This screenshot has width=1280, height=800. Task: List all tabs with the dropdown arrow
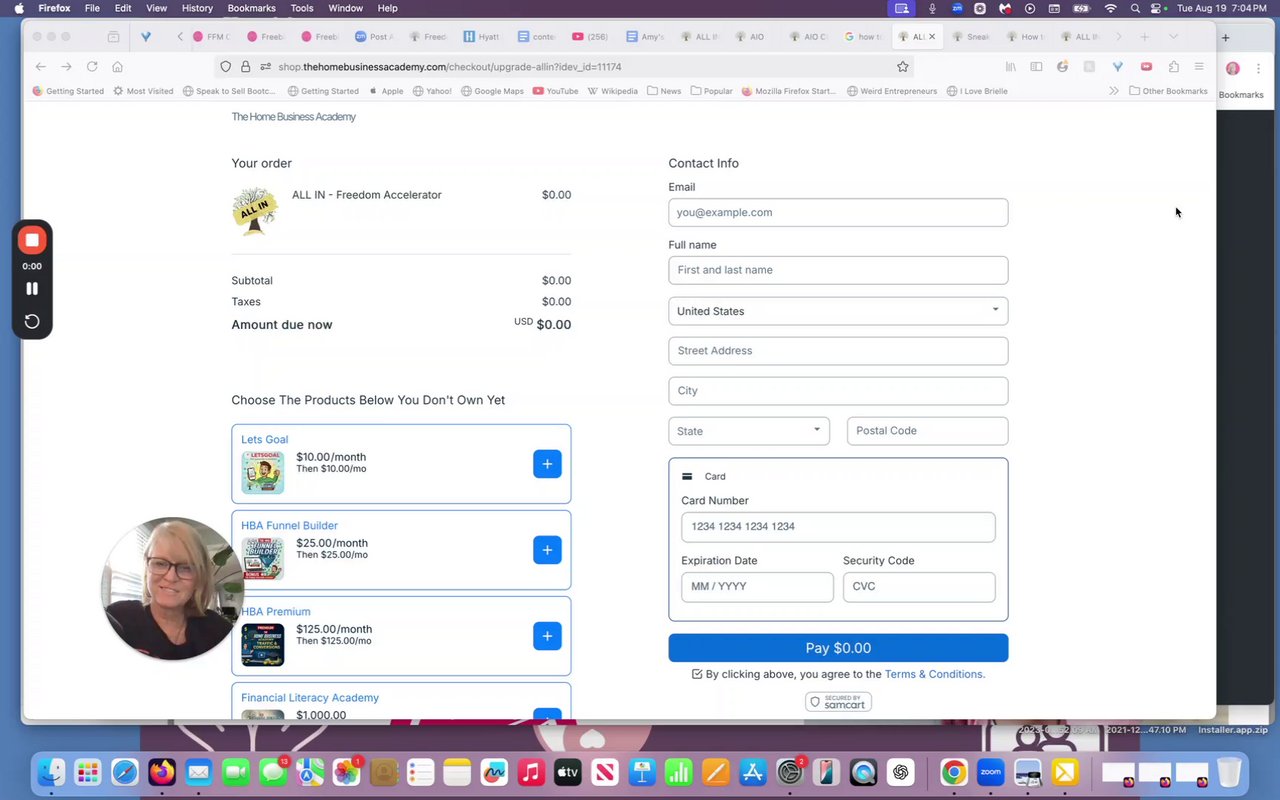(1173, 37)
